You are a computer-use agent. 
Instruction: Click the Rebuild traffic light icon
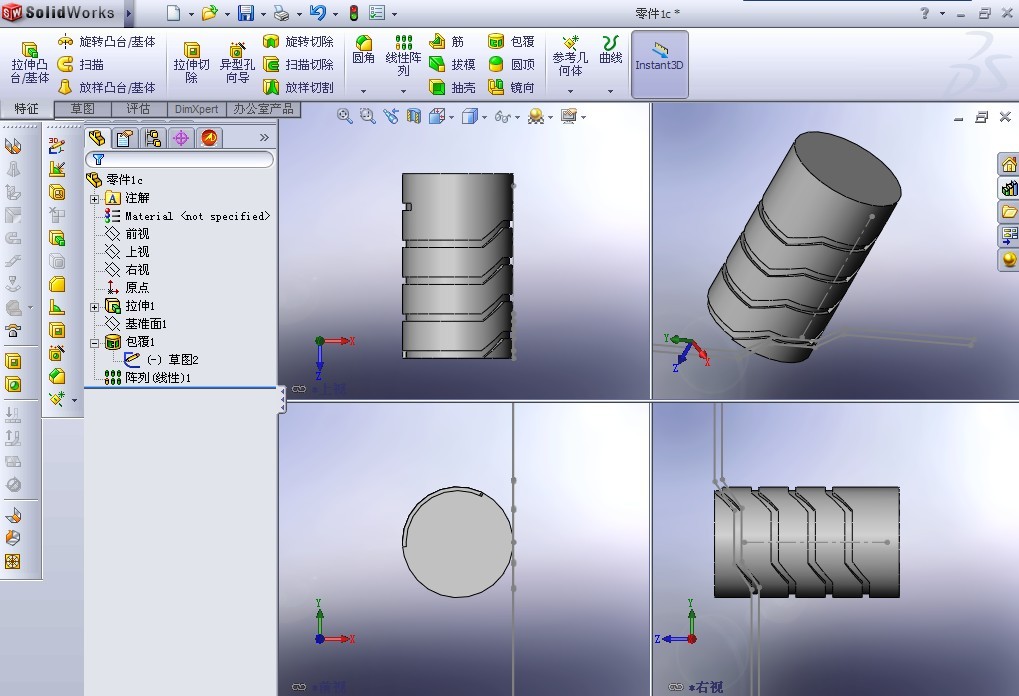coord(354,13)
